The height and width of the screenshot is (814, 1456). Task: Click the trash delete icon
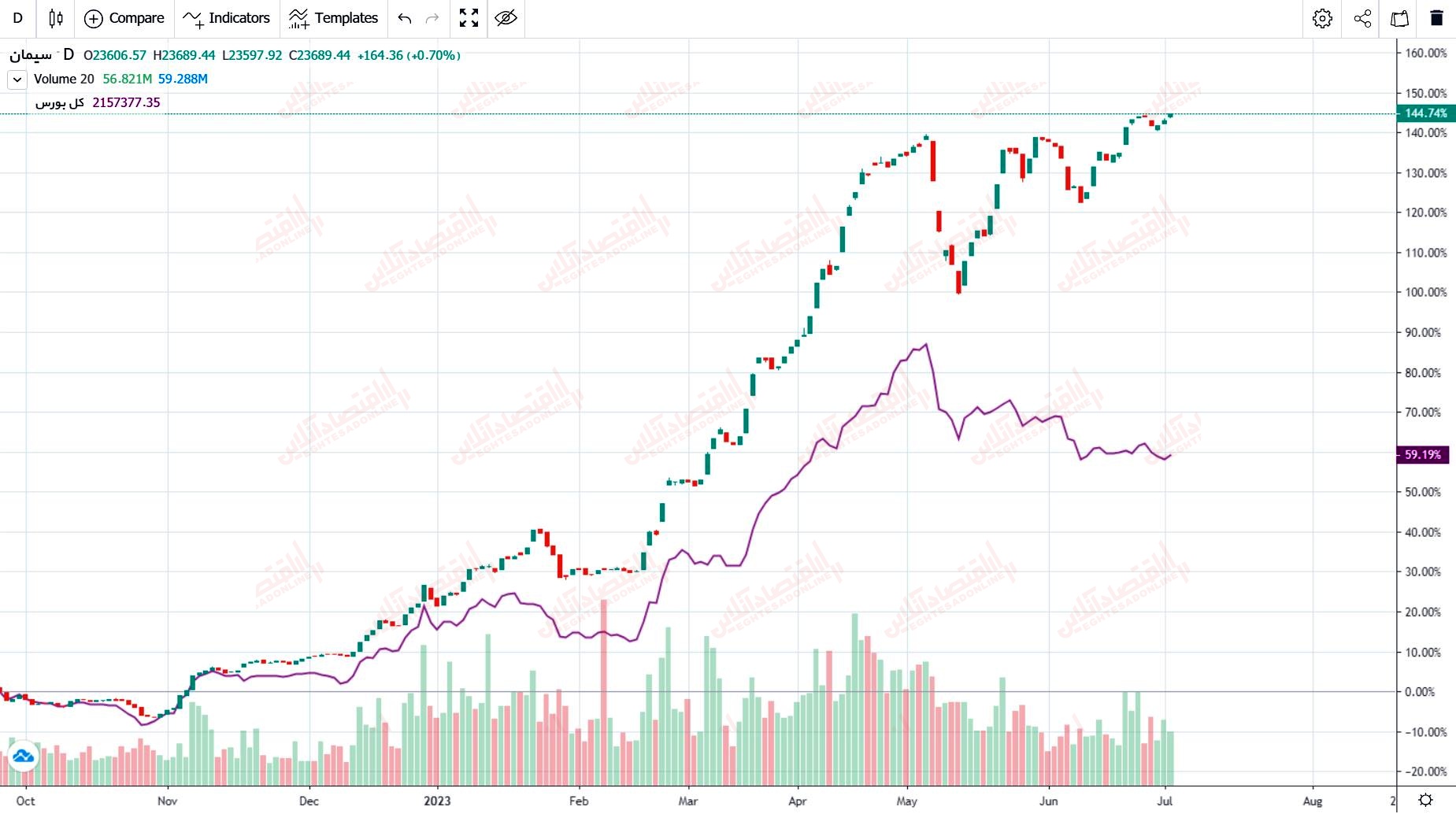1437,18
